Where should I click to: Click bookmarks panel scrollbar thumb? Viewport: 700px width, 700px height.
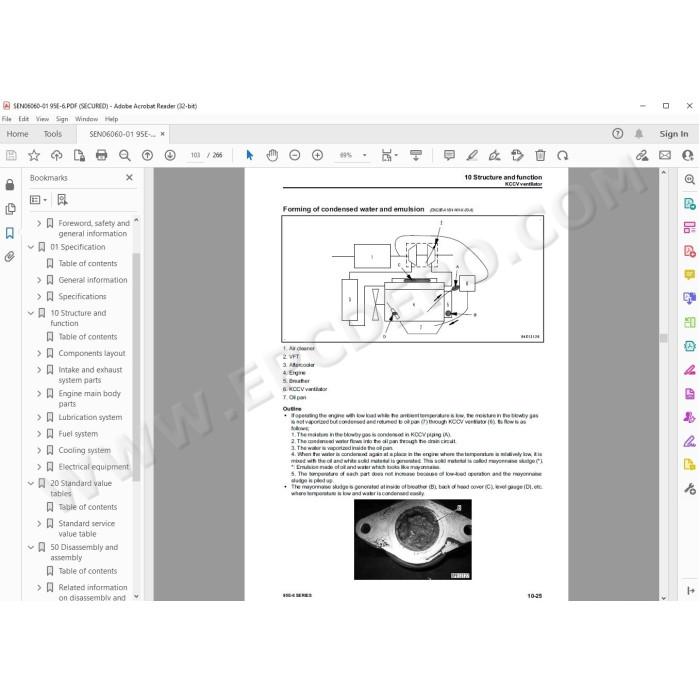click(136, 367)
